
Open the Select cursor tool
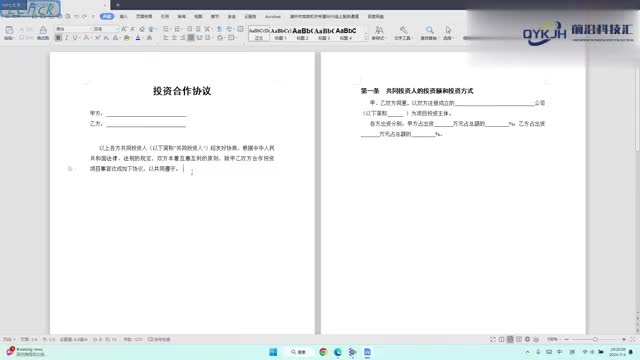448,33
